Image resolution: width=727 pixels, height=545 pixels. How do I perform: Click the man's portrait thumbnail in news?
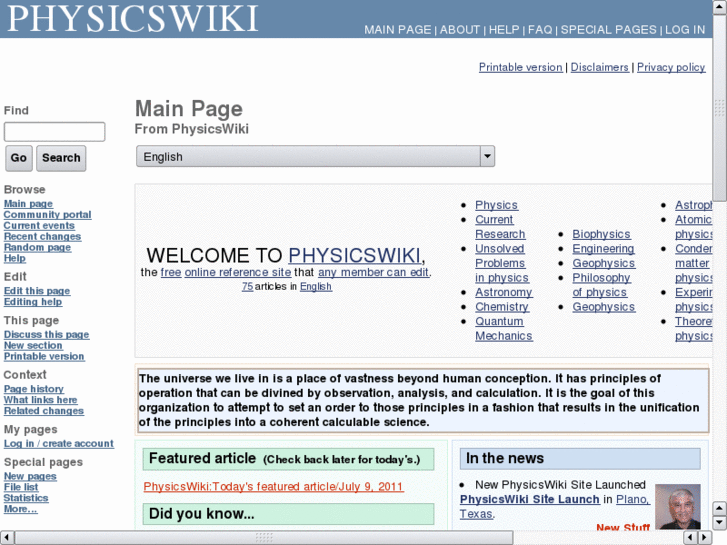[677, 507]
